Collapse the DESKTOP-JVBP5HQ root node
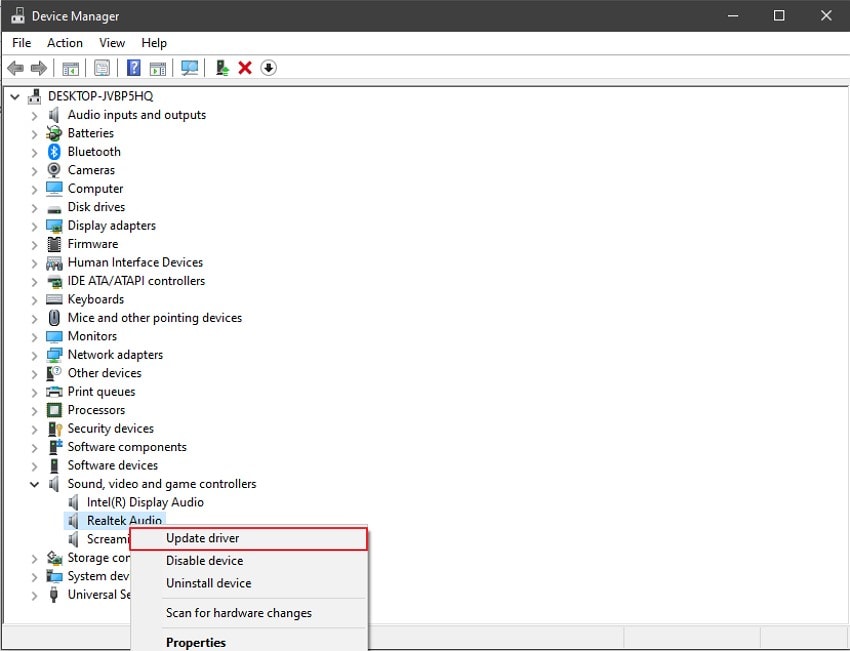 (x=15, y=97)
